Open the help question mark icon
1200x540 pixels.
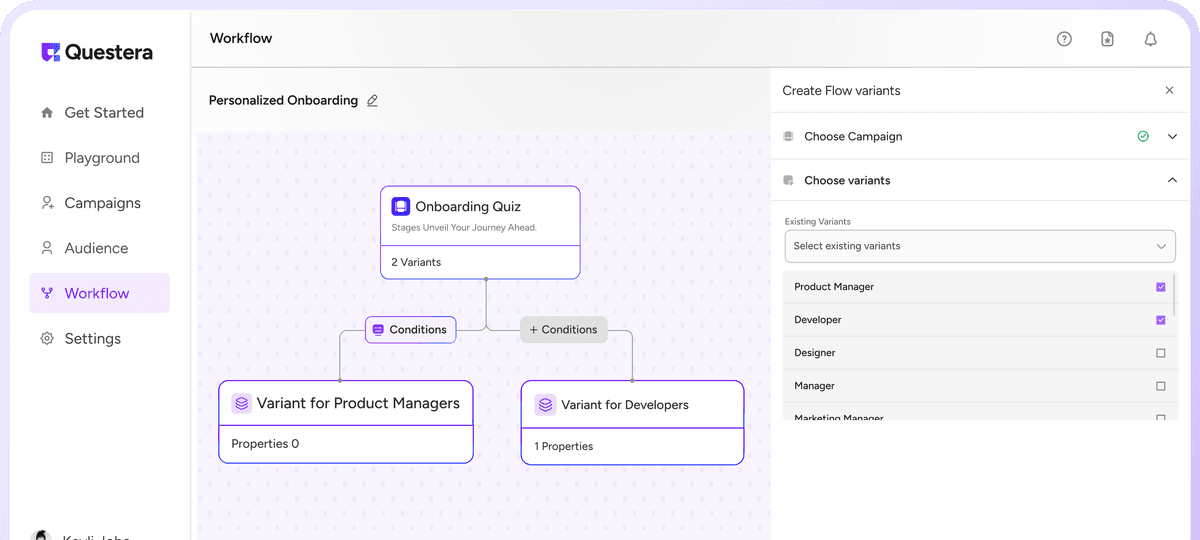pos(1064,39)
